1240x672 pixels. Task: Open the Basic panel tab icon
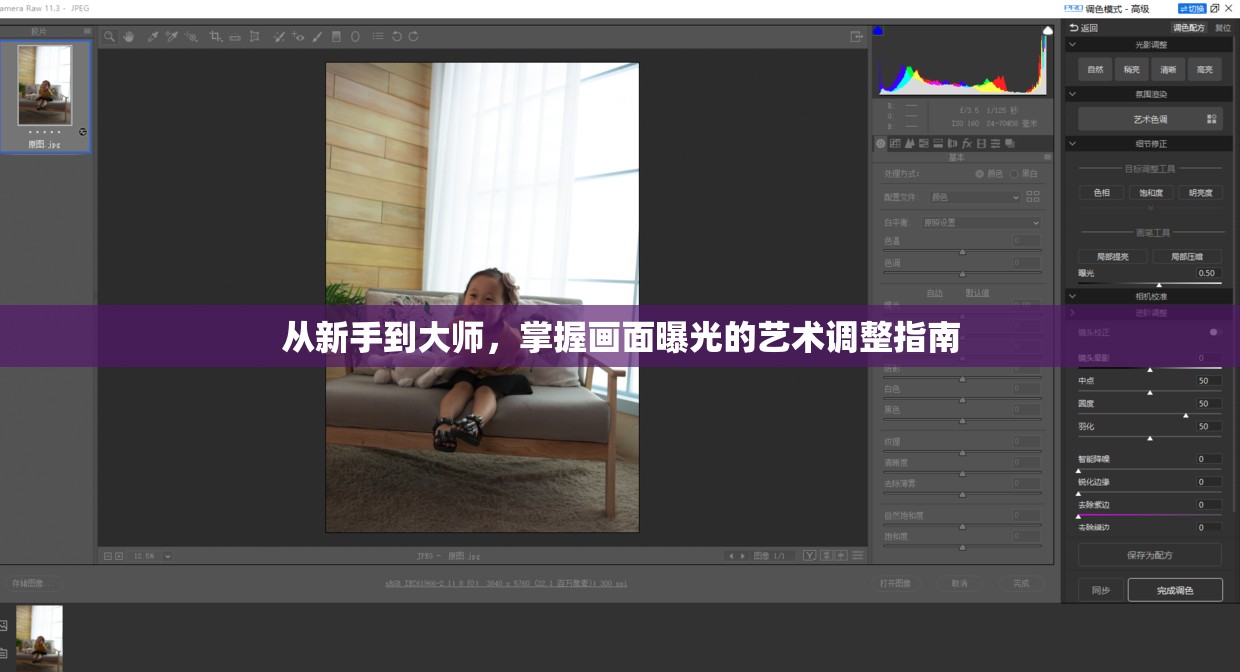[881, 144]
